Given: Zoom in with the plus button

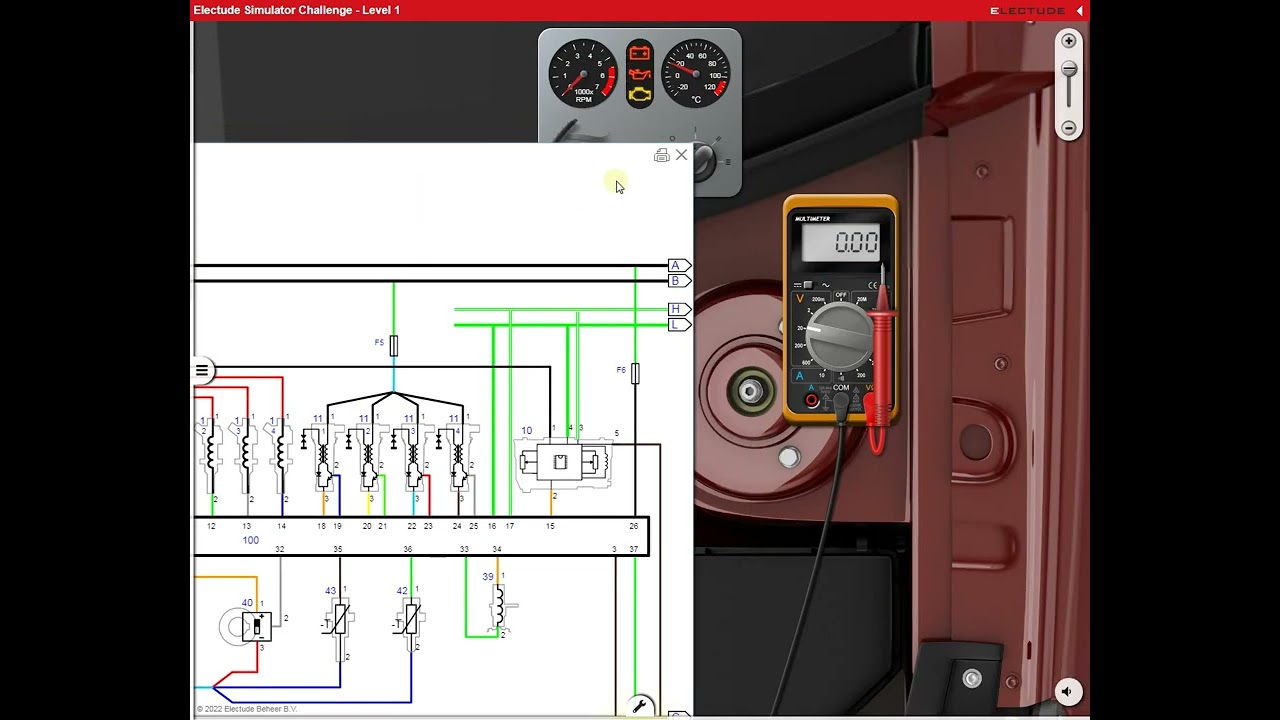Looking at the screenshot, I should (1069, 41).
